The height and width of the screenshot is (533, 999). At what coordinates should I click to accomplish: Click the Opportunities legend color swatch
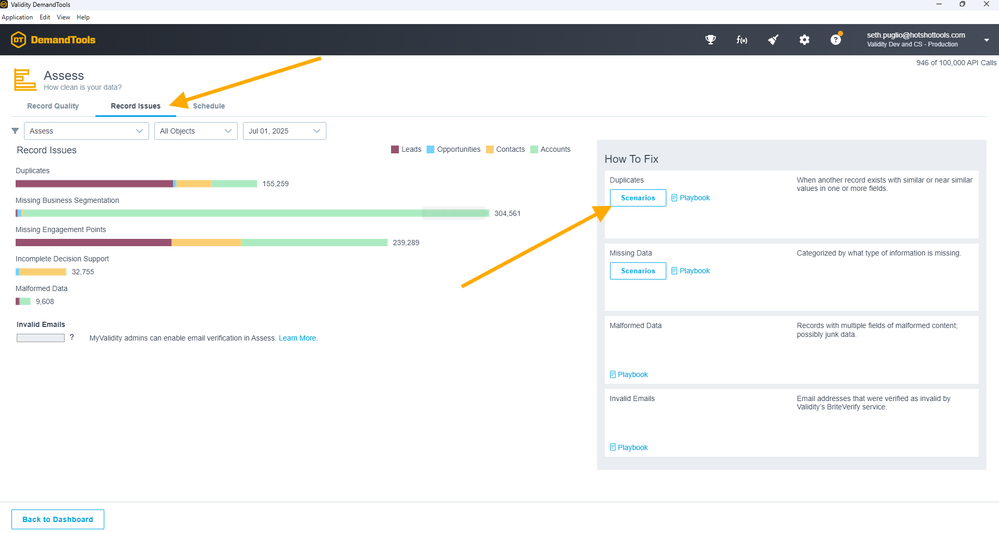[x=430, y=150]
